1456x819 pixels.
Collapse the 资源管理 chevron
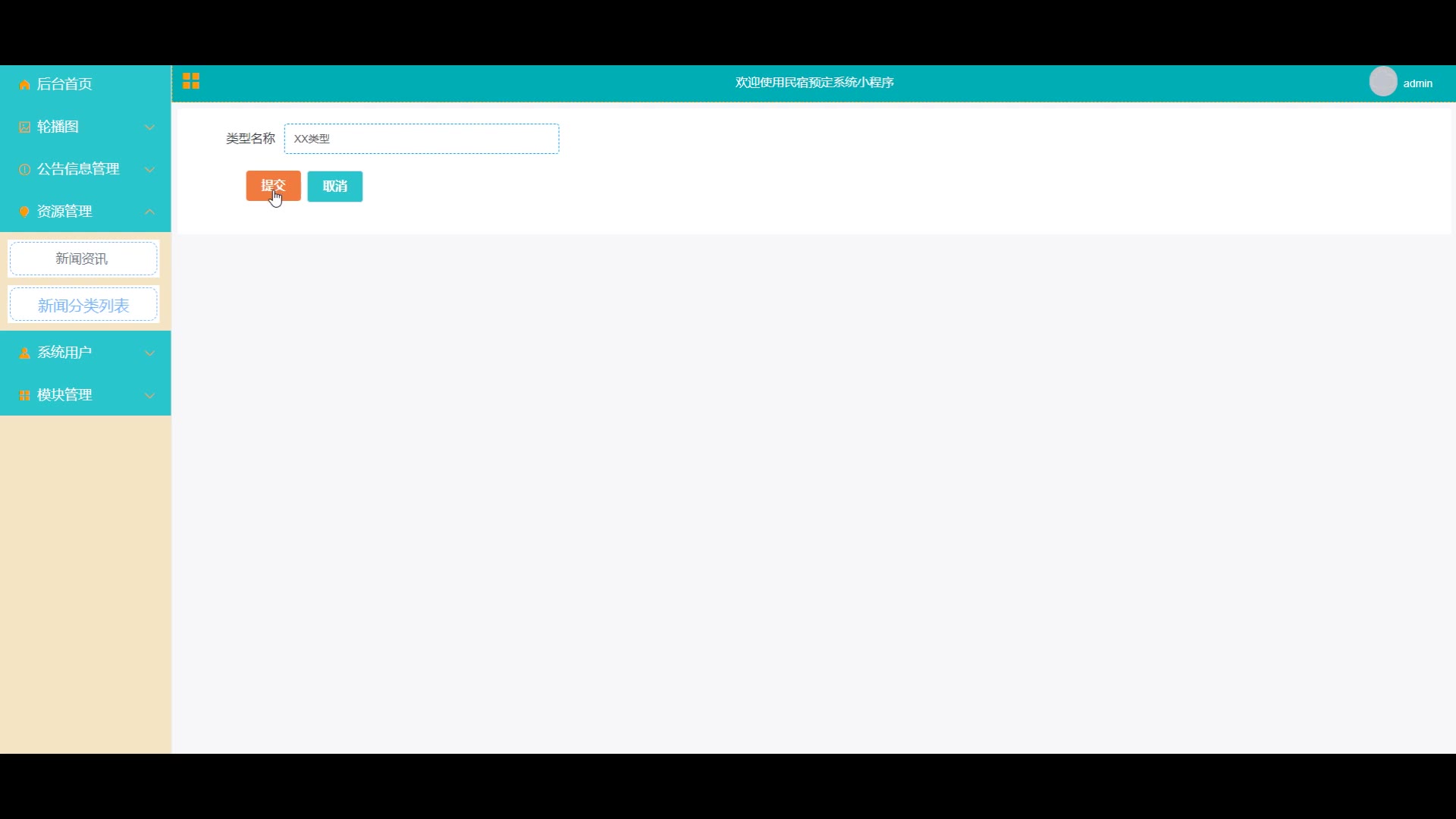[x=150, y=212]
